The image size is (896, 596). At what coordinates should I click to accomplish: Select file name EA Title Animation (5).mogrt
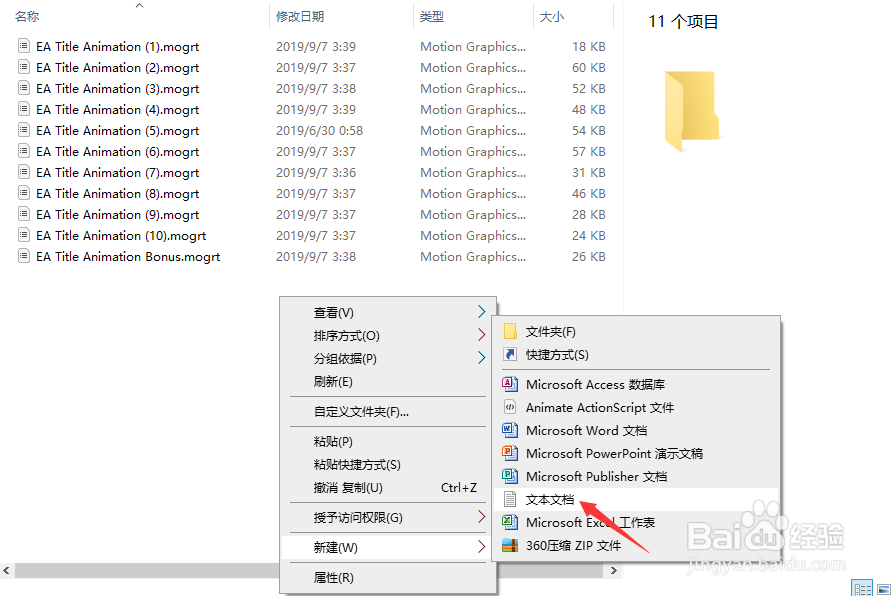(118, 130)
